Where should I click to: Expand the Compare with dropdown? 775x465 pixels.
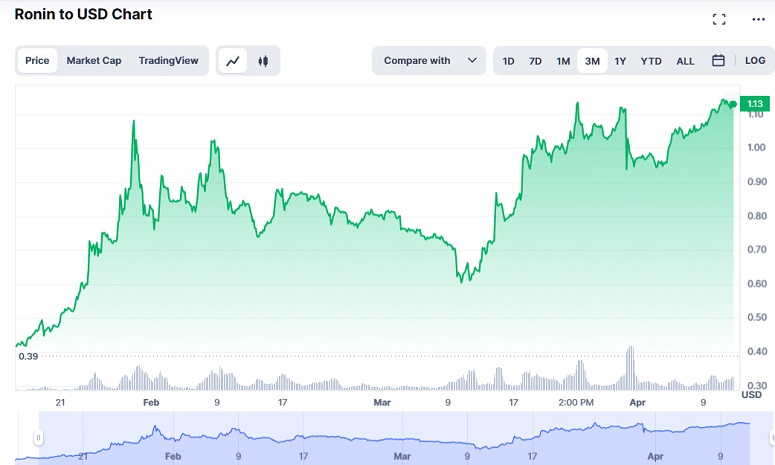429,60
